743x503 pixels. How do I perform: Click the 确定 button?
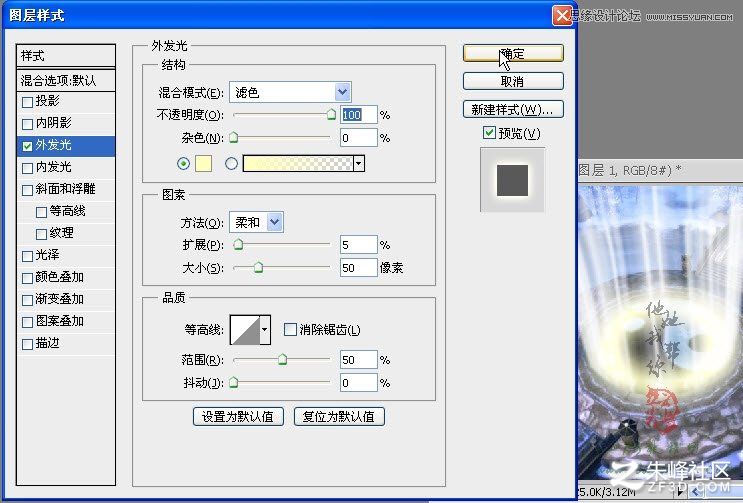pyautogui.click(x=513, y=53)
